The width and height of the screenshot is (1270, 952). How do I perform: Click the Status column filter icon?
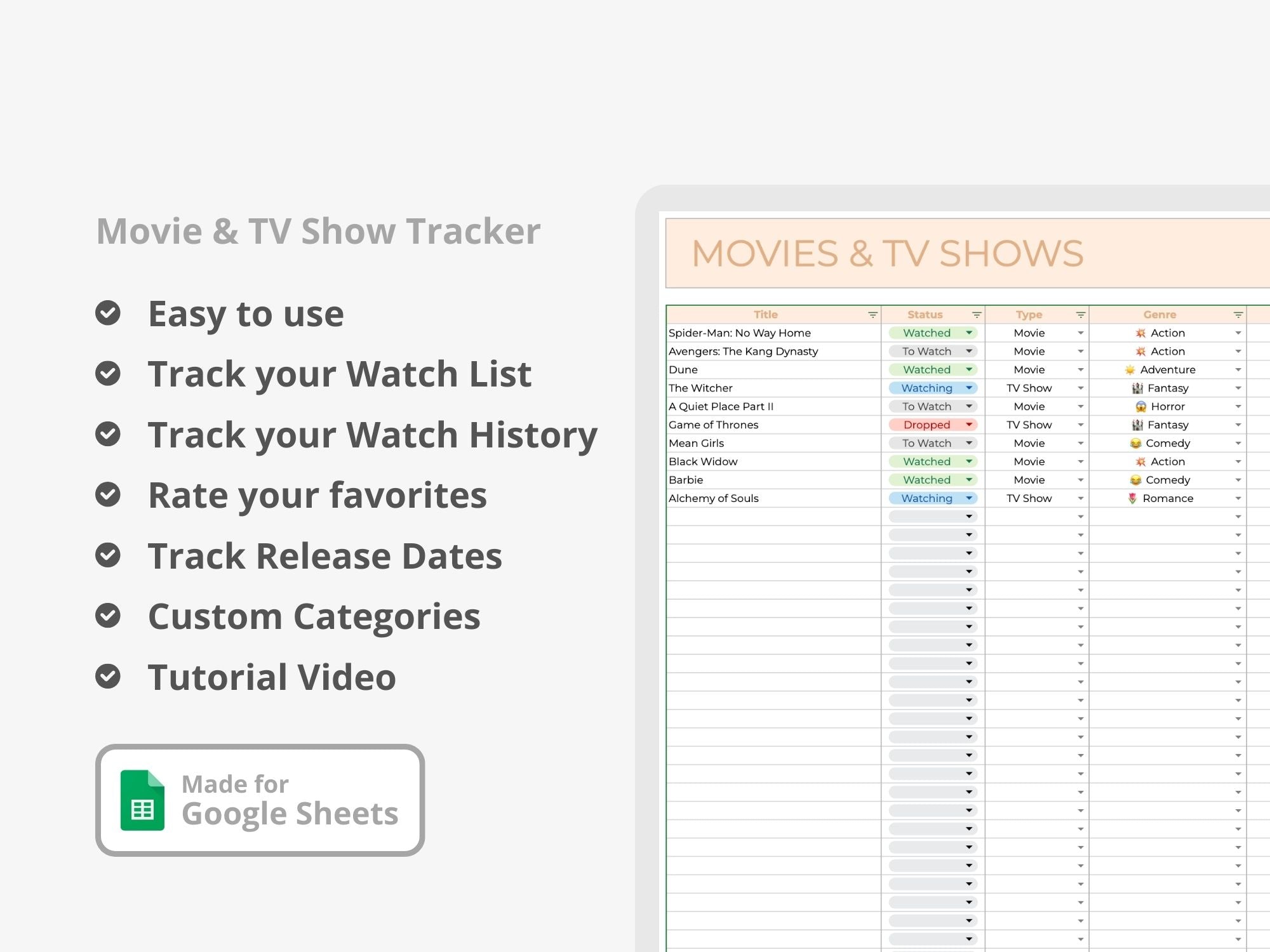point(977,315)
